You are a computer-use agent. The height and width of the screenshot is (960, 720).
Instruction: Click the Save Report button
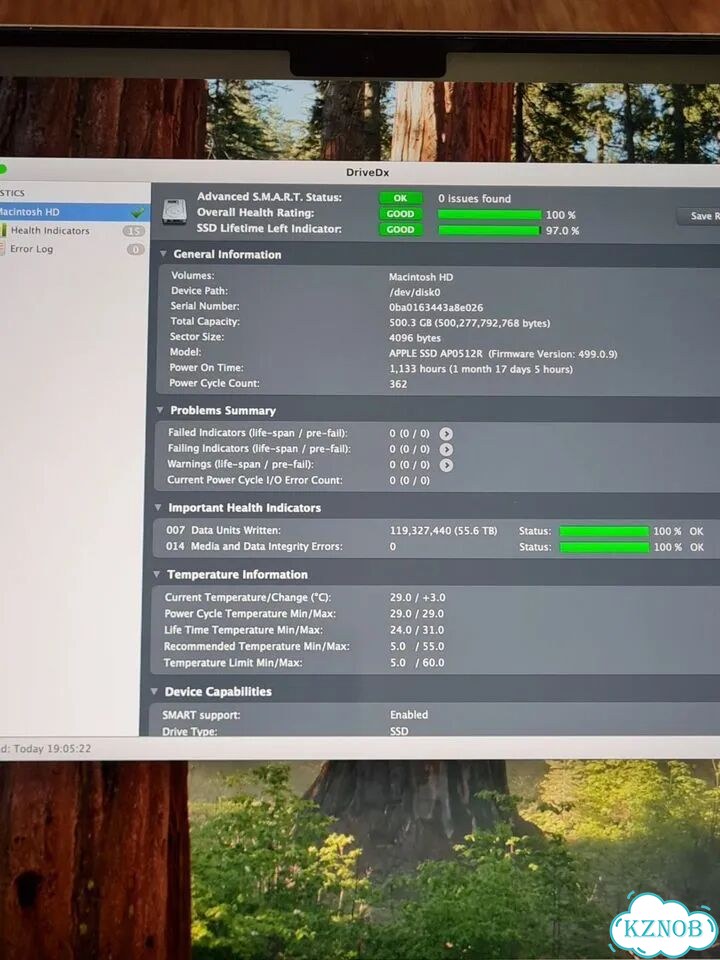(x=698, y=216)
